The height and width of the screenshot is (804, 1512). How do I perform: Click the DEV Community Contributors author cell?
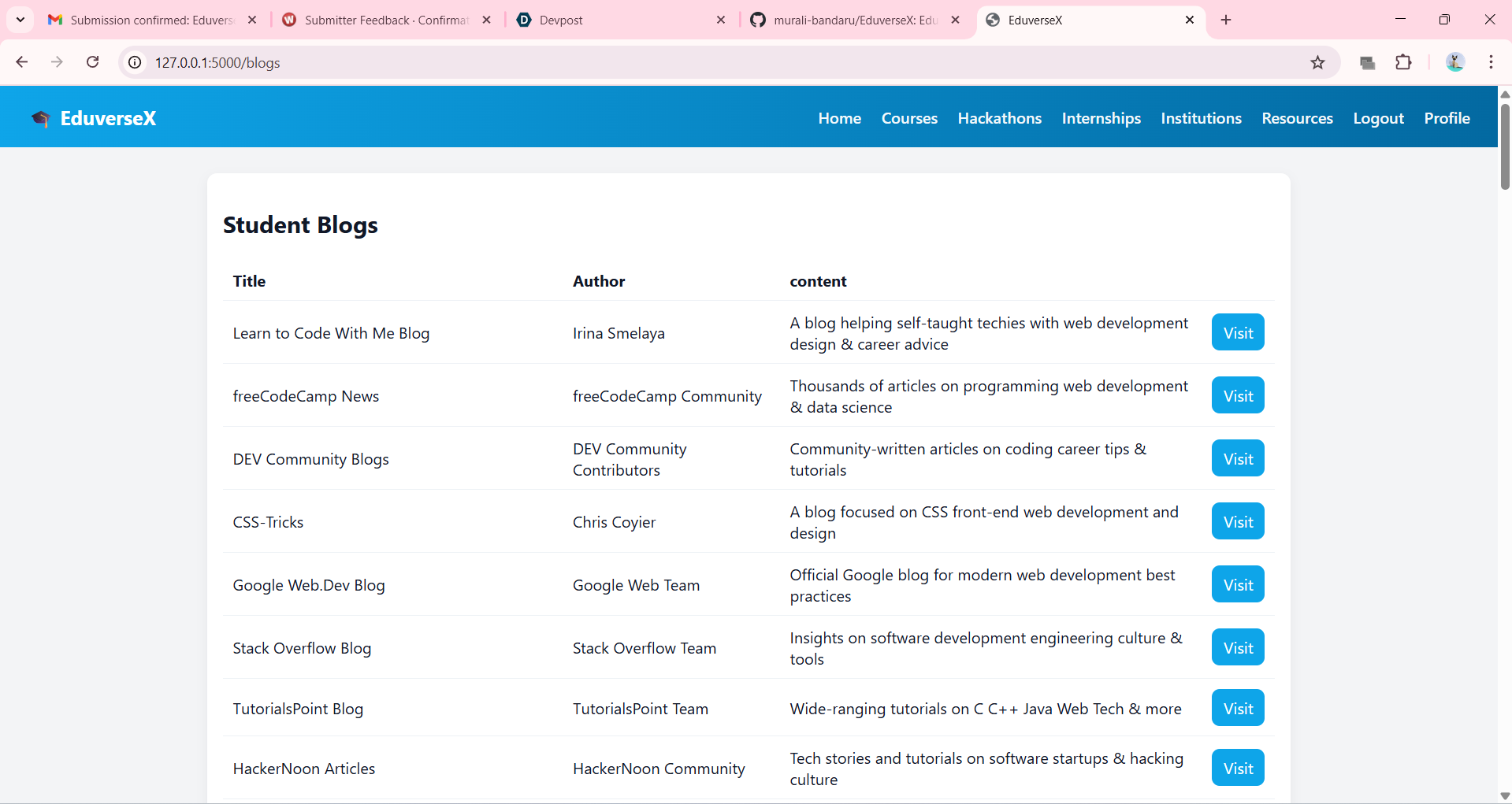(x=630, y=459)
